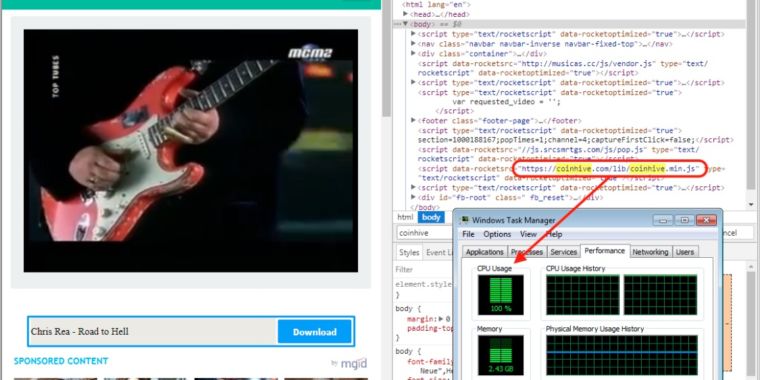Maximize the Windows Task Manager window
Viewport: 760px width, 380px height.
pyautogui.click(x=684, y=221)
